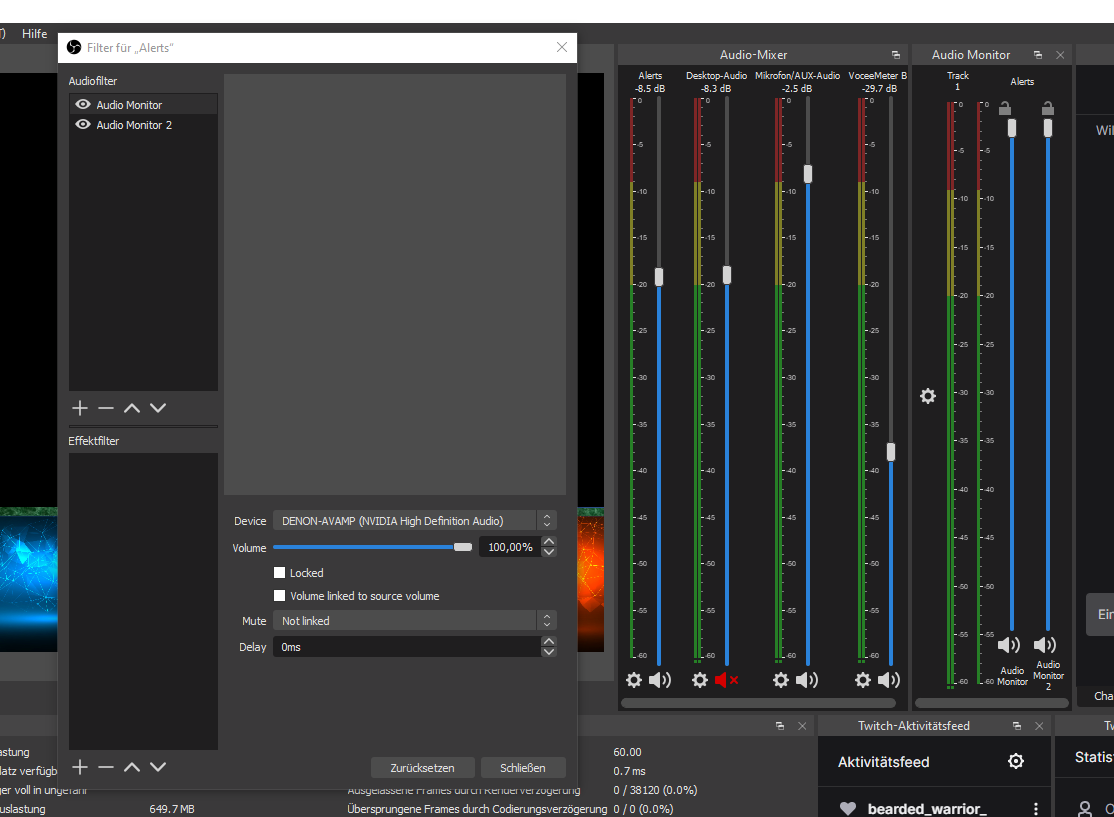Viewport: 1114px width, 817px height.
Task: Click the Audio Monitor panel gear icon
Action: [x=928, y=396]
